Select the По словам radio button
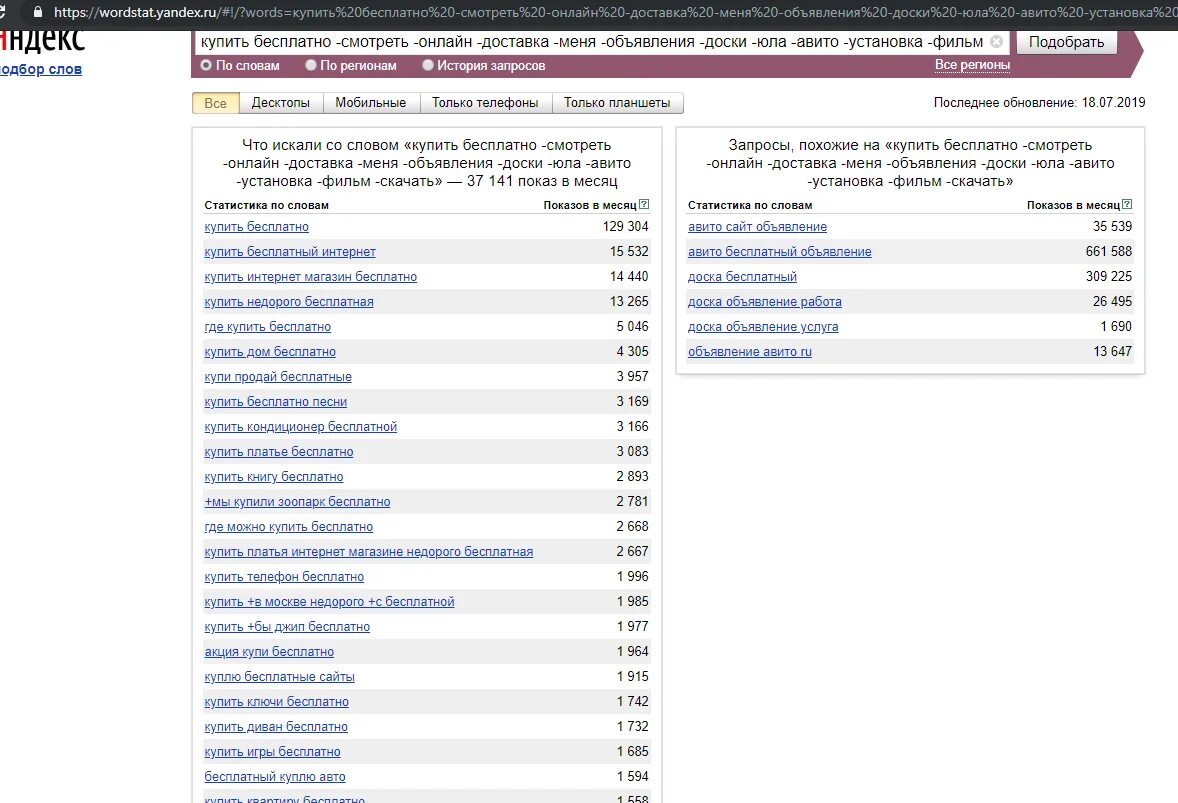Screen dimensions: 1178x803 pos(206,65)
